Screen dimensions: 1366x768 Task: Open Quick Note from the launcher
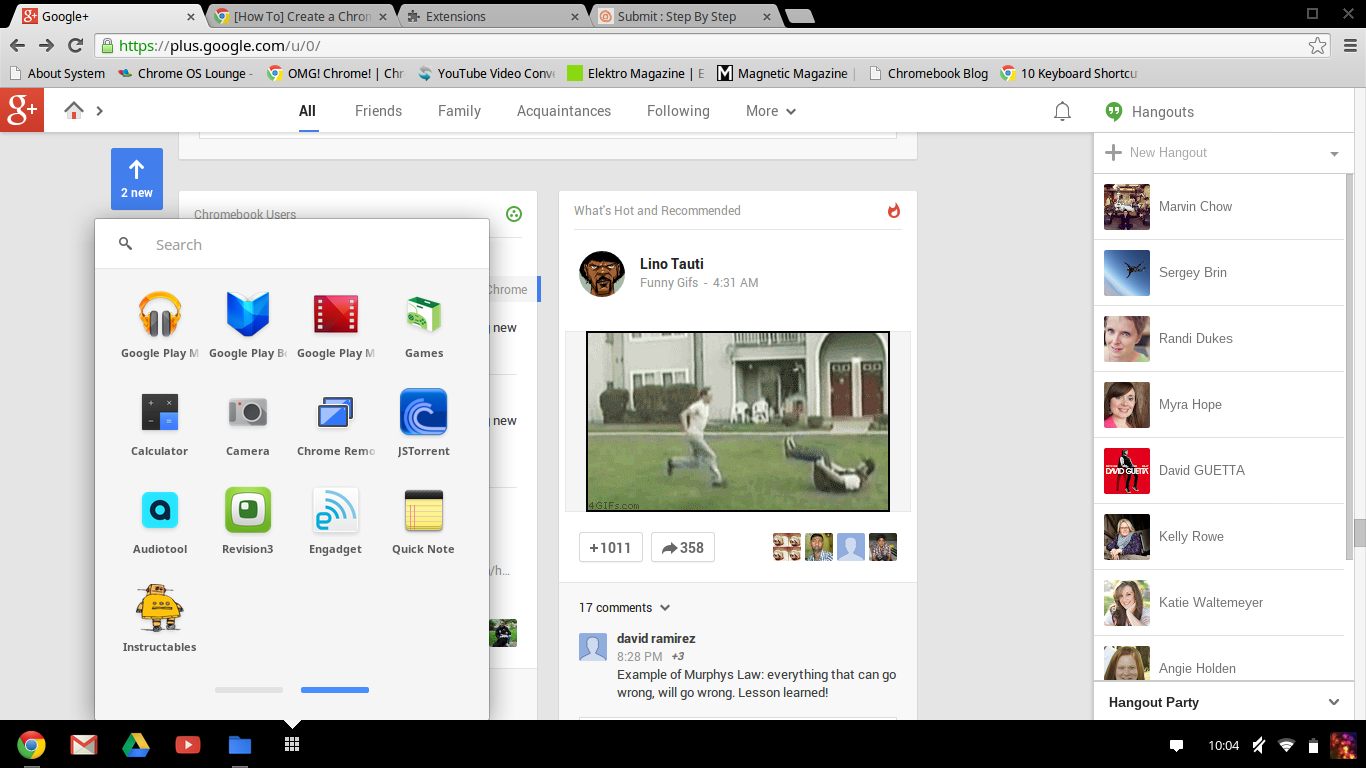tap(423, 509)
